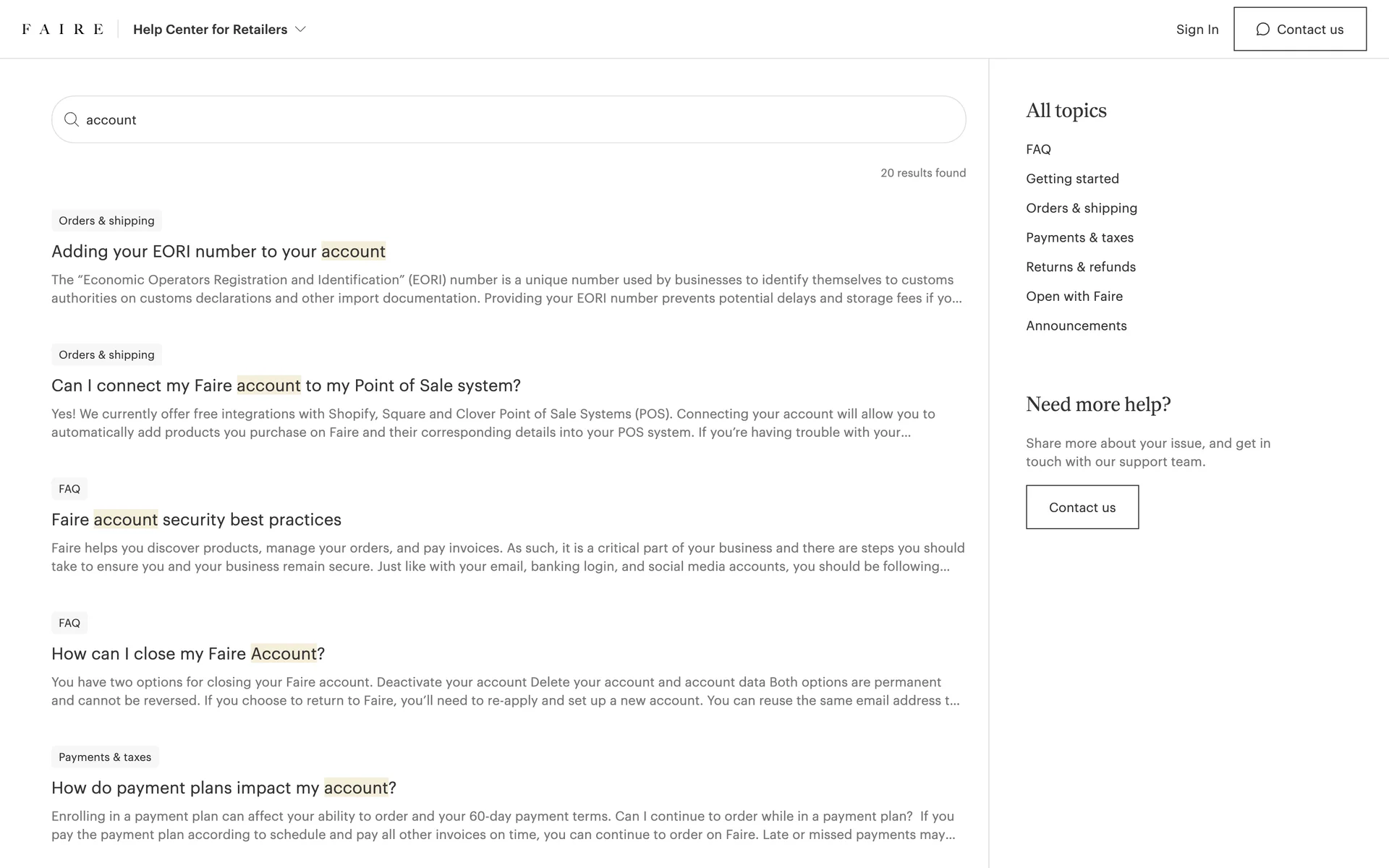Screen dimensions: 1389x868
Task: Open How can I close my Faire Account
Action: (187, 654)
